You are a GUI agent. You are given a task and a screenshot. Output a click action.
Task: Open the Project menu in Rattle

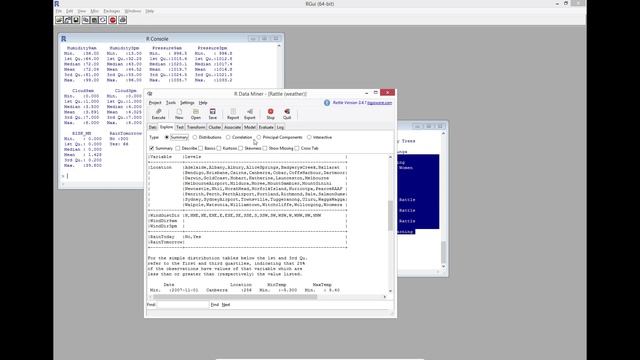[x=155, y=103]
